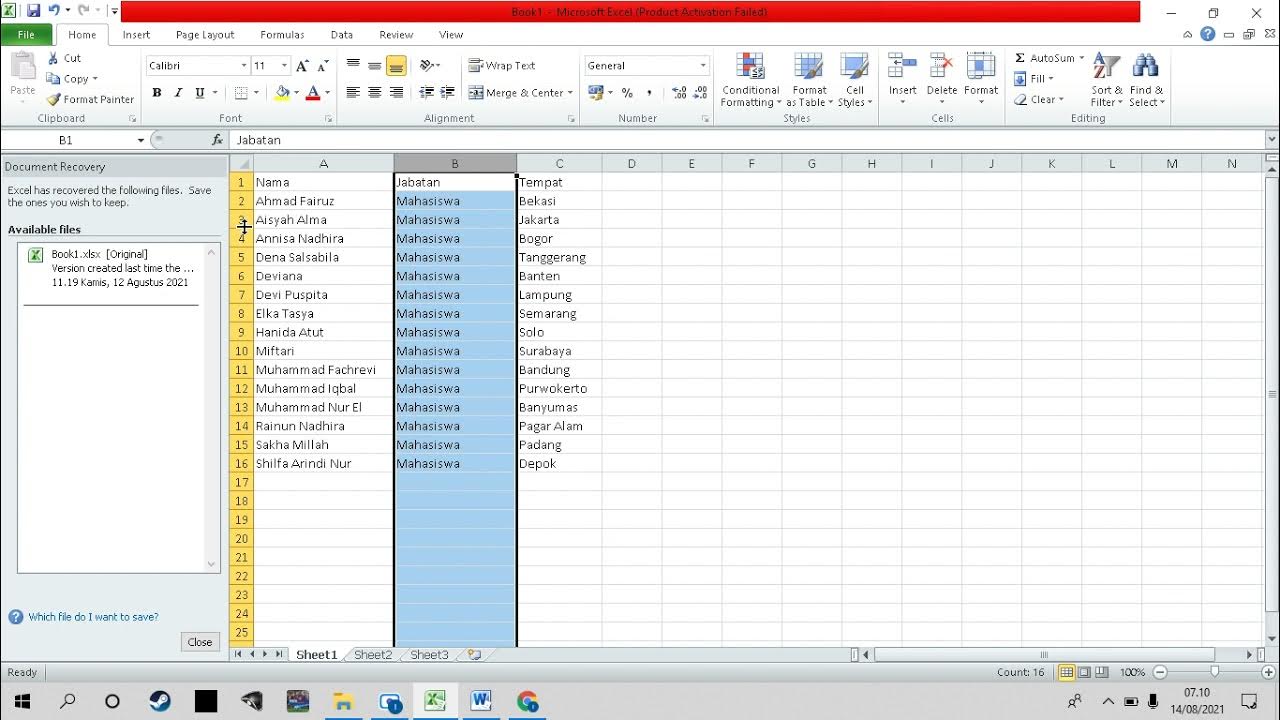Switch to Page Break Preview in status bar
This screenshot has height=720, width=1280.
click(1102, 672)
